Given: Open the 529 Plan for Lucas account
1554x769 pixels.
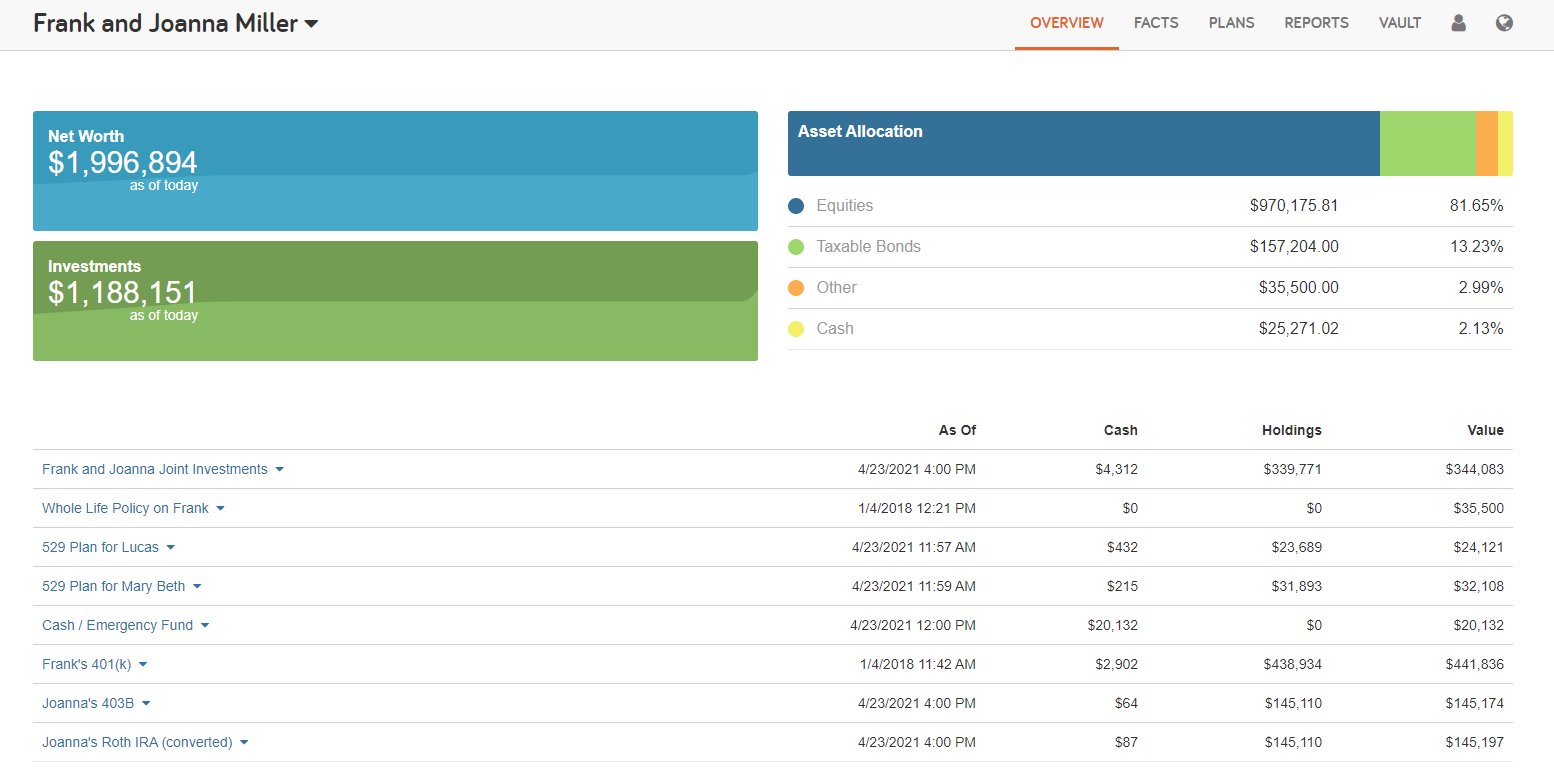Looking at the screenshot, I should (x=98, y=547).
